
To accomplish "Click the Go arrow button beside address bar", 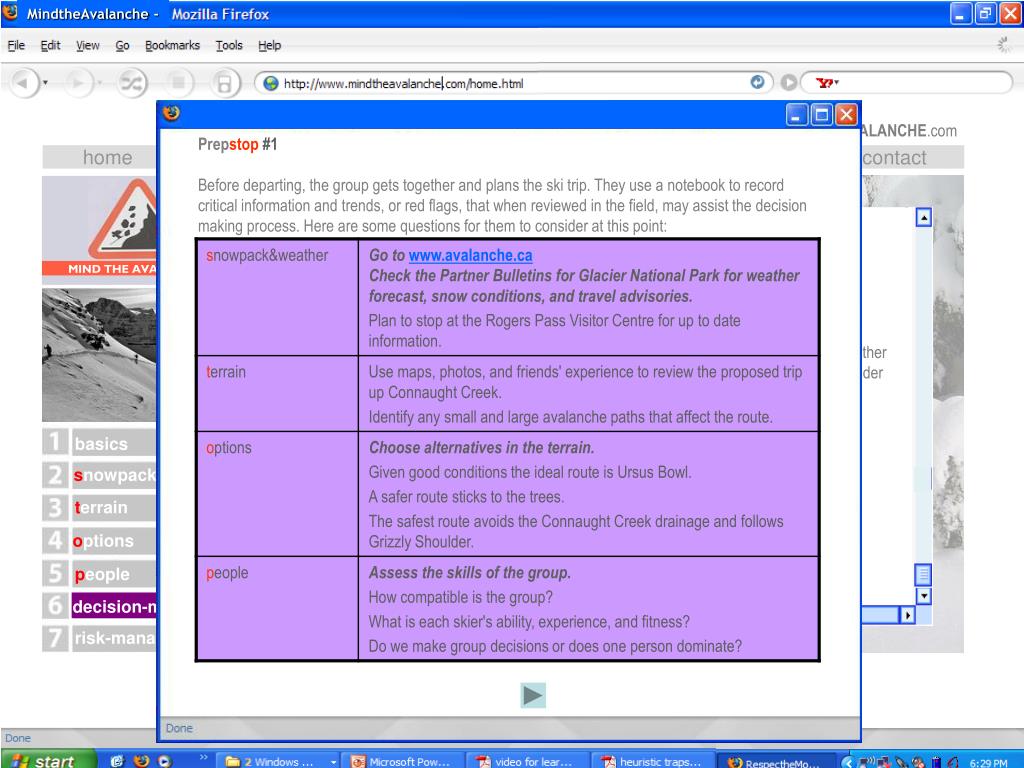I will pyautogui.click(x=788, y=83).
